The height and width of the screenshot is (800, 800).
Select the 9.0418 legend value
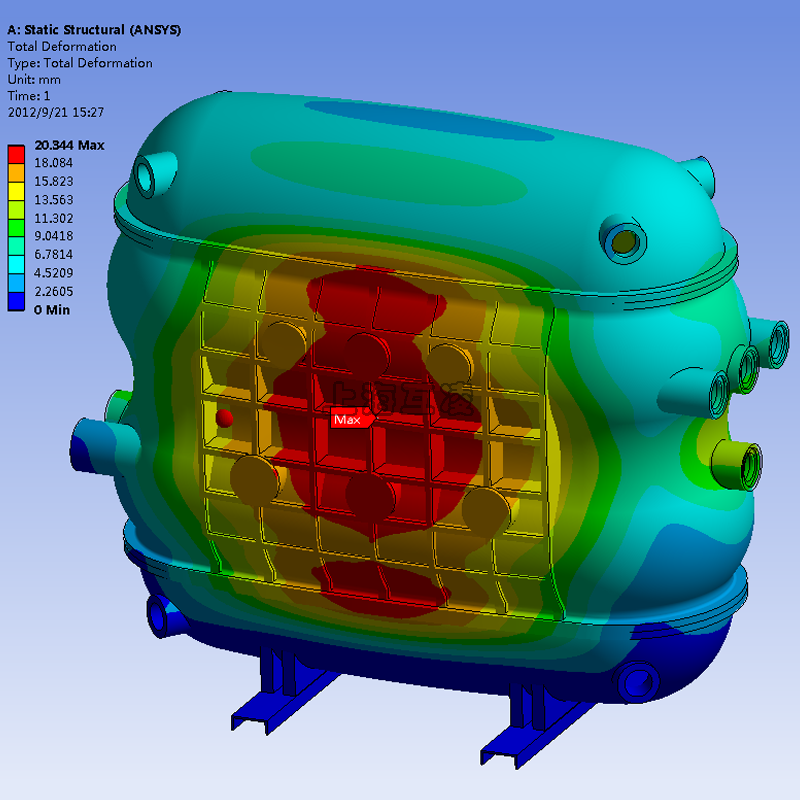point(55,236)
